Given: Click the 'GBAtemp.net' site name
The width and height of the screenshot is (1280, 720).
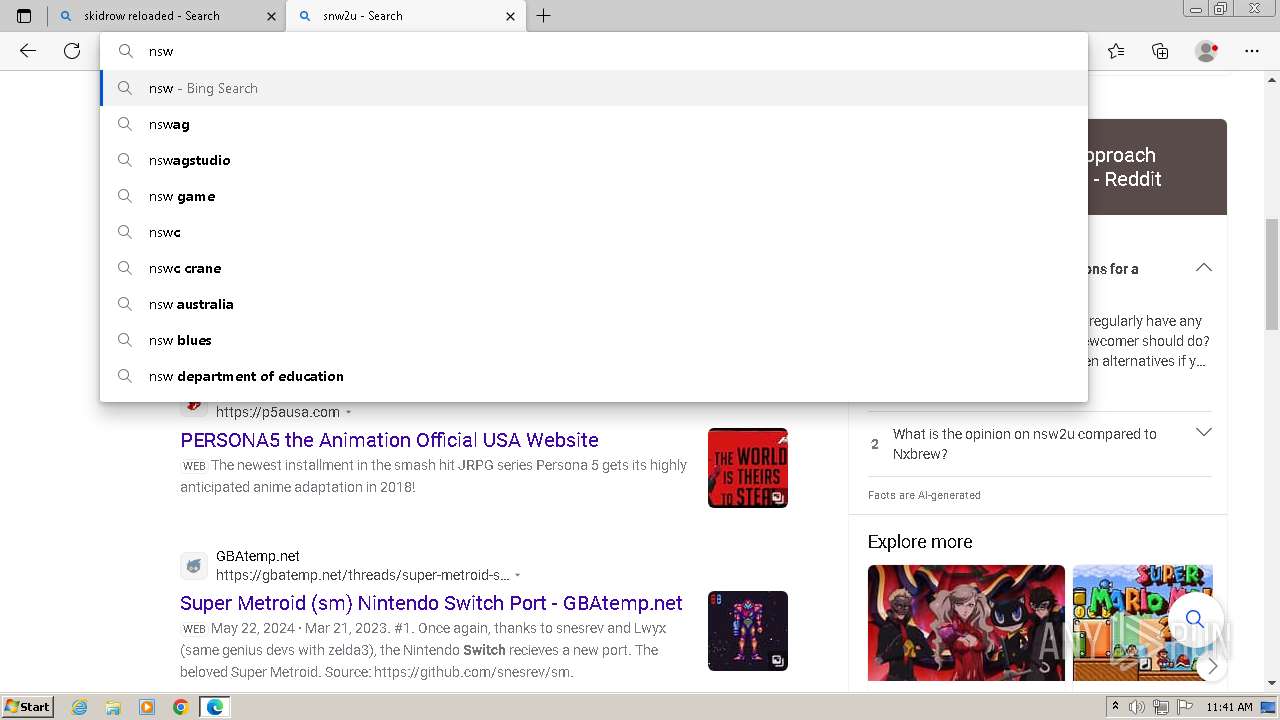Looking at the screenshot, I should pos(258,556).
